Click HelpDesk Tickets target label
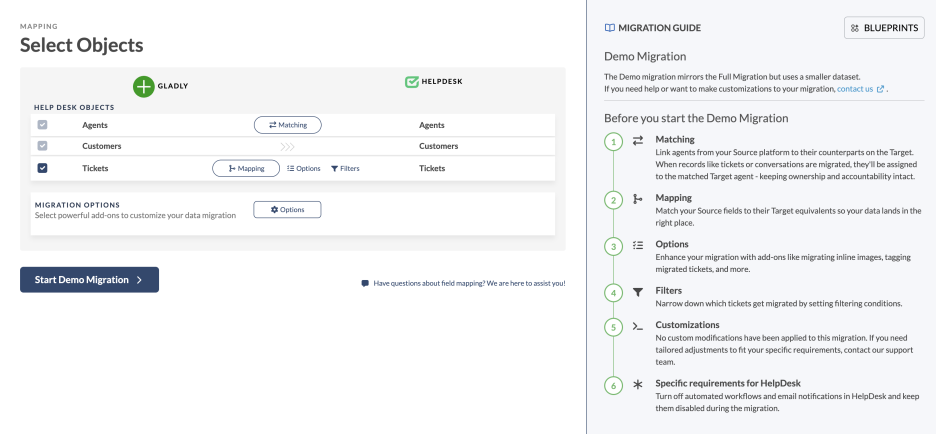The width and height of the screenshot is (936, 434). coord(432,168)
